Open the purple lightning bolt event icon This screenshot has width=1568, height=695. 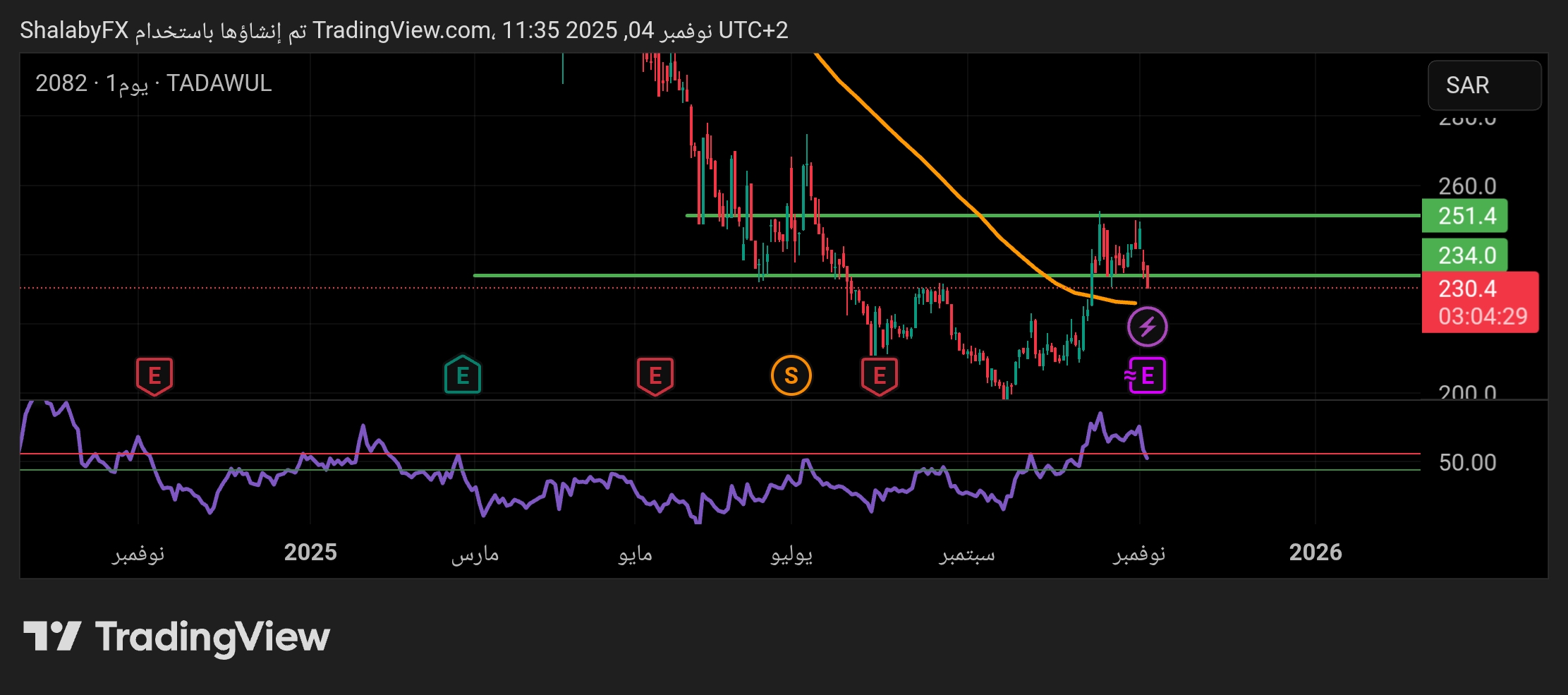1147,327
